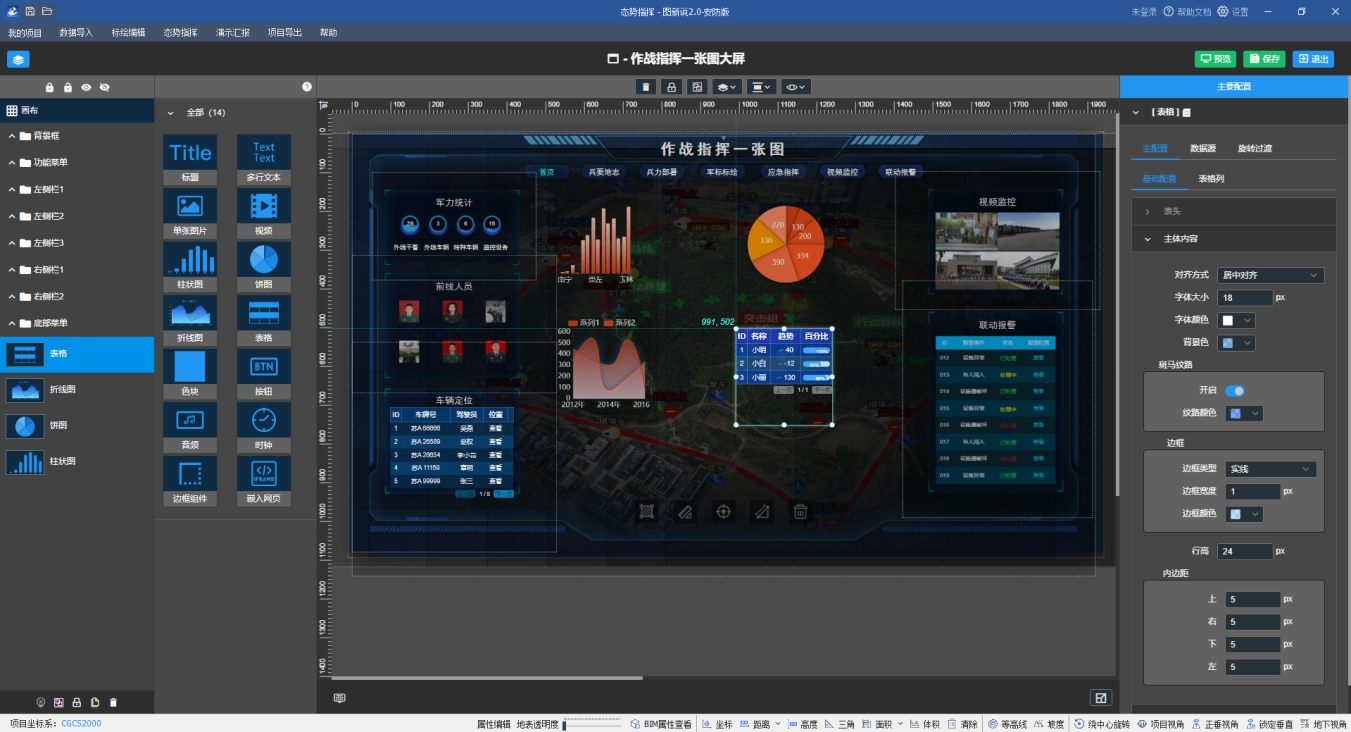Switch to the 旋转过渡 tab
Screen dimensions: 1351x732
pyautogui.click(x=1255, y=148)
